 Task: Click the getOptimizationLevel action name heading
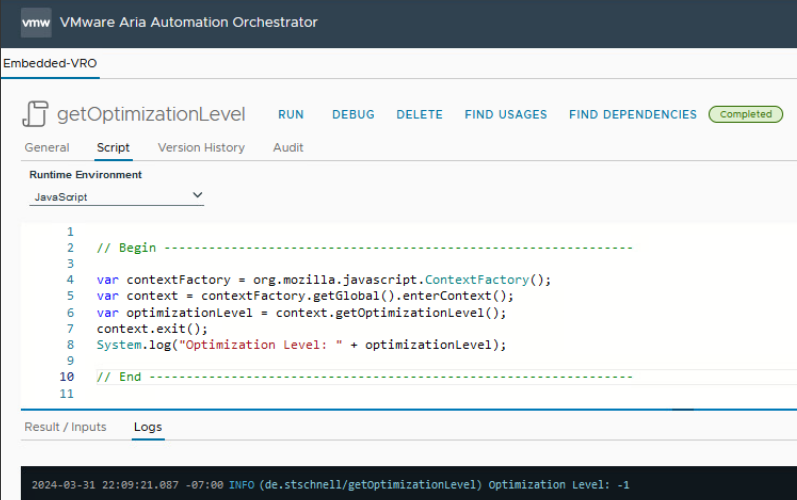click(x=151, y=114)
